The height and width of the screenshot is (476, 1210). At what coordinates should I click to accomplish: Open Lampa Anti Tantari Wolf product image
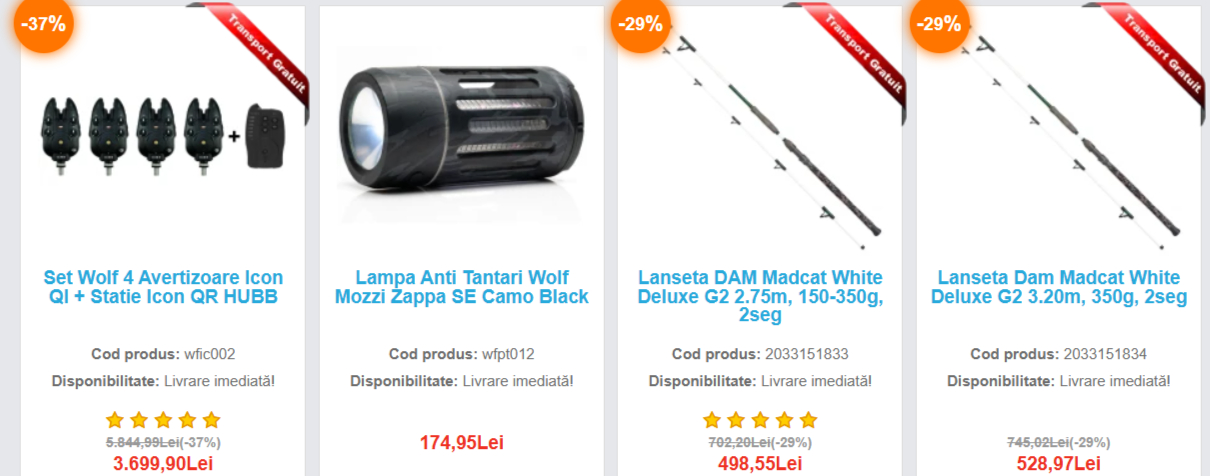(462, 133)
